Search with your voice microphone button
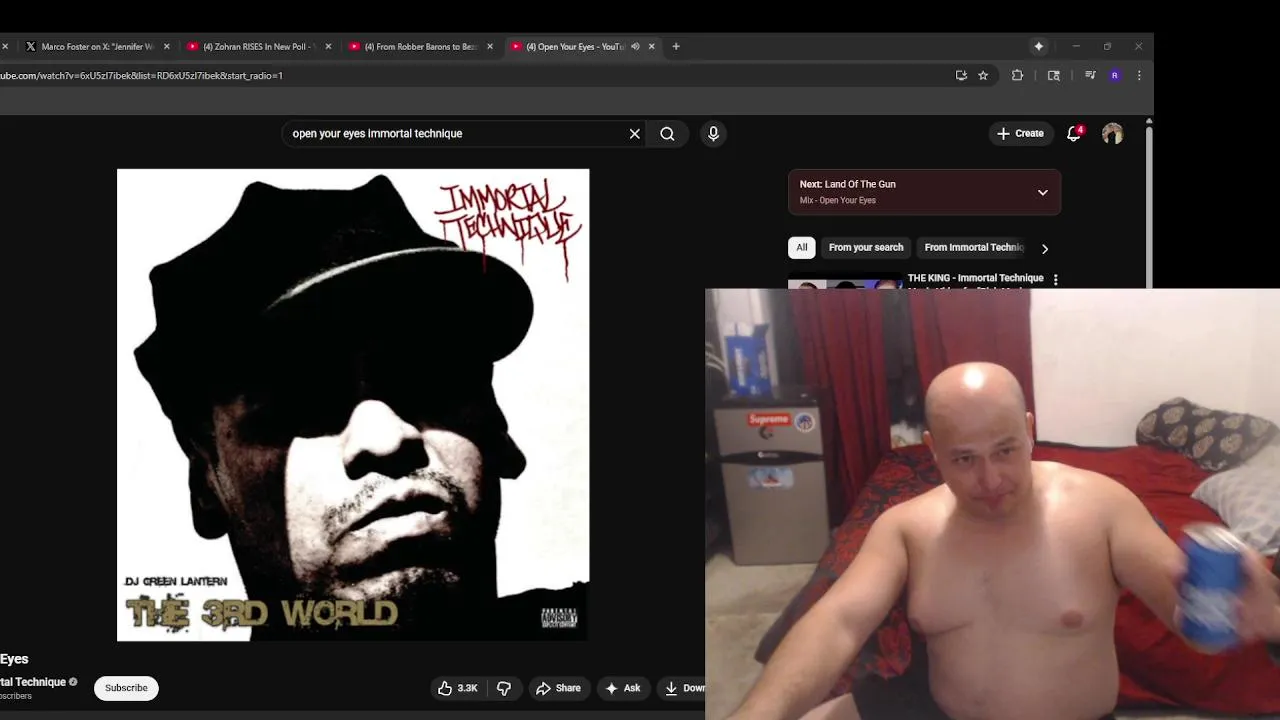The width and height of the screenshot is (1280, 720). [x=713, y=133]
